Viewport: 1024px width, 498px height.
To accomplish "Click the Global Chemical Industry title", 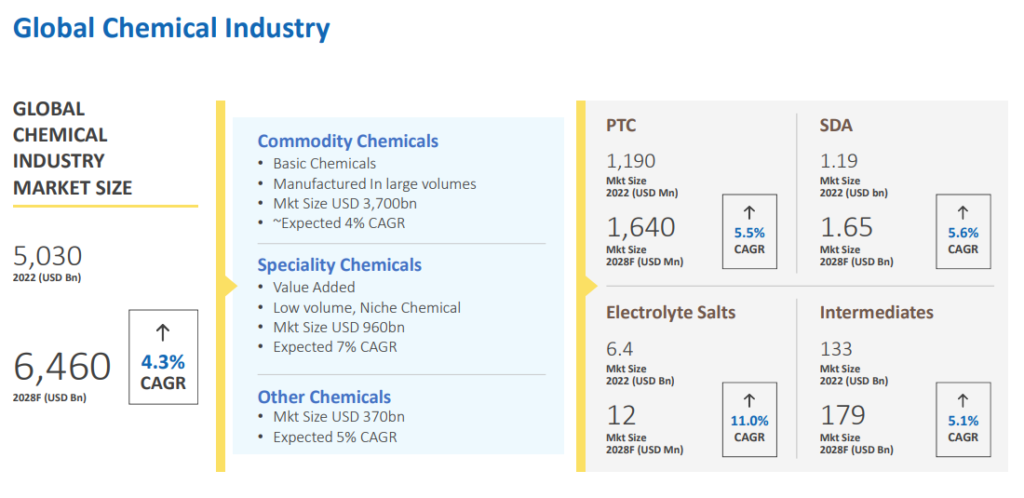I will (x=171, y=28).
